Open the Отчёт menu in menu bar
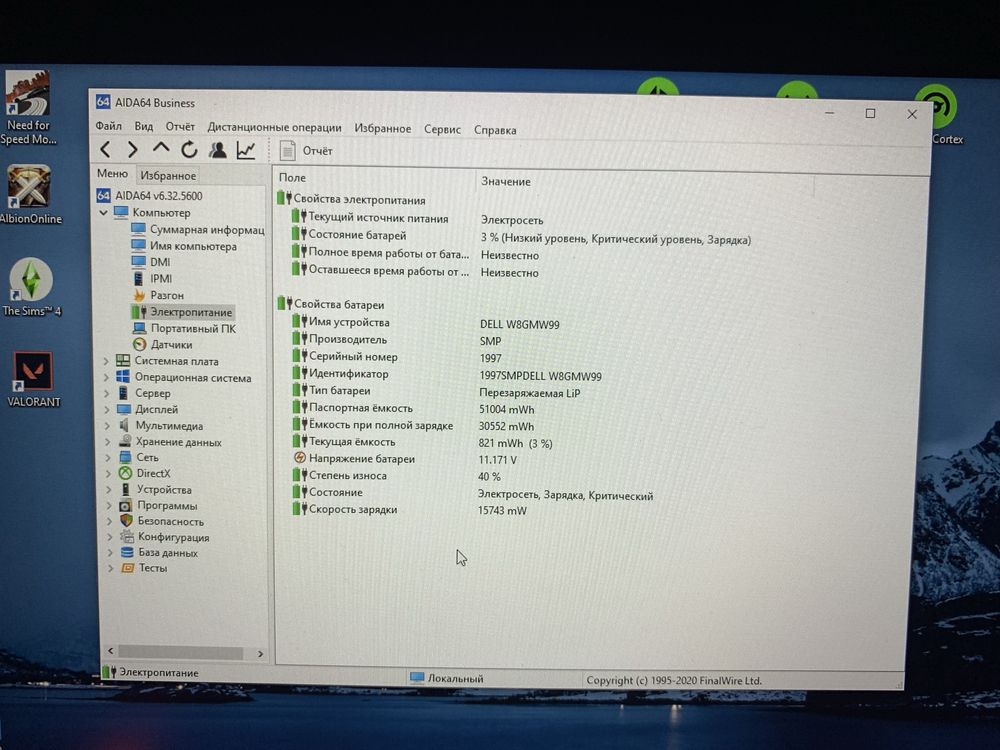The width and height of the screenshot is (1000, 750). 180,127
